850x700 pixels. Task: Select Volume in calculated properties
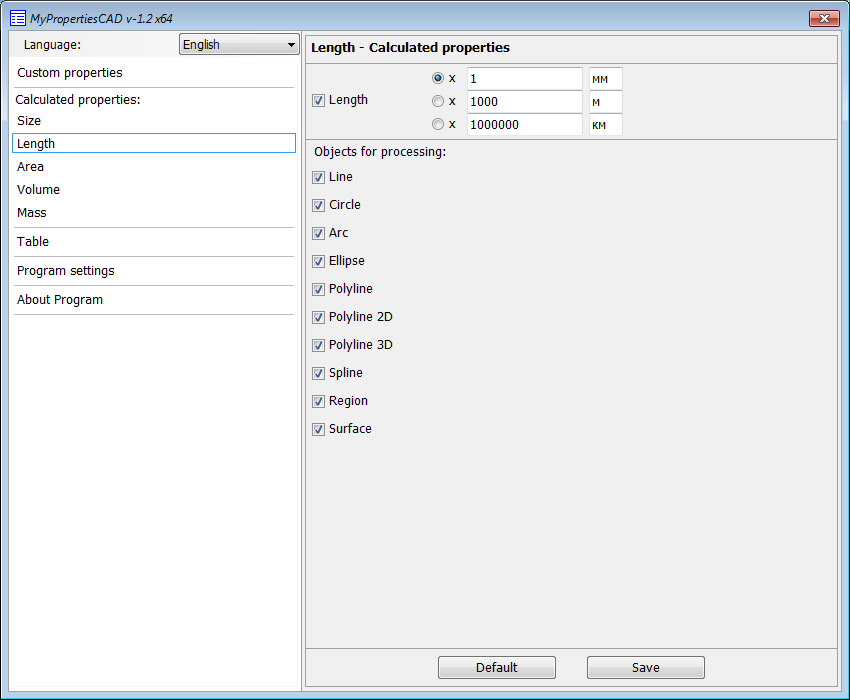pyautogui.click(x=38, y=190)
